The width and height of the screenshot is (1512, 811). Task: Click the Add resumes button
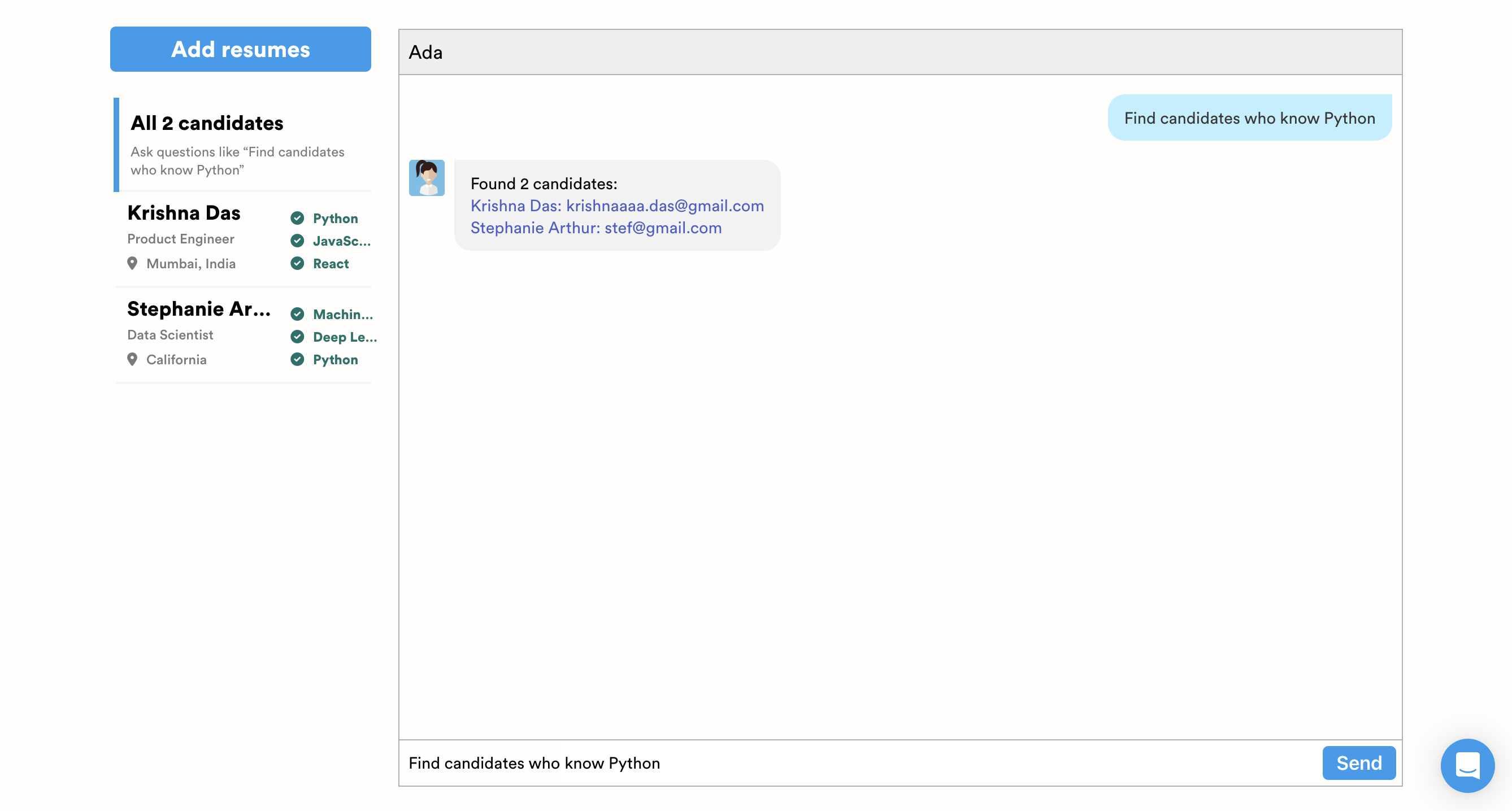tap(240, 49)
